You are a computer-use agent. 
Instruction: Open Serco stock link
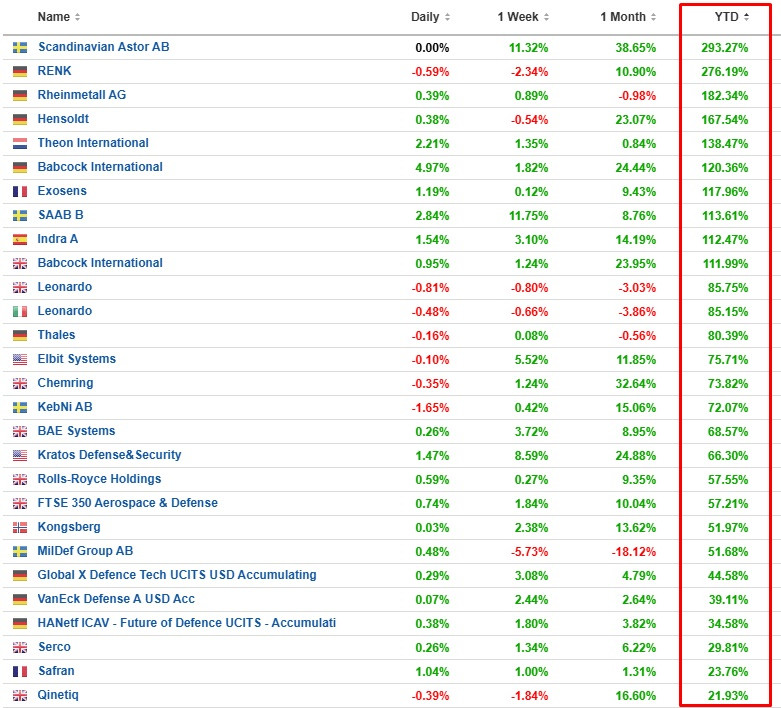(x=54, y=647)
